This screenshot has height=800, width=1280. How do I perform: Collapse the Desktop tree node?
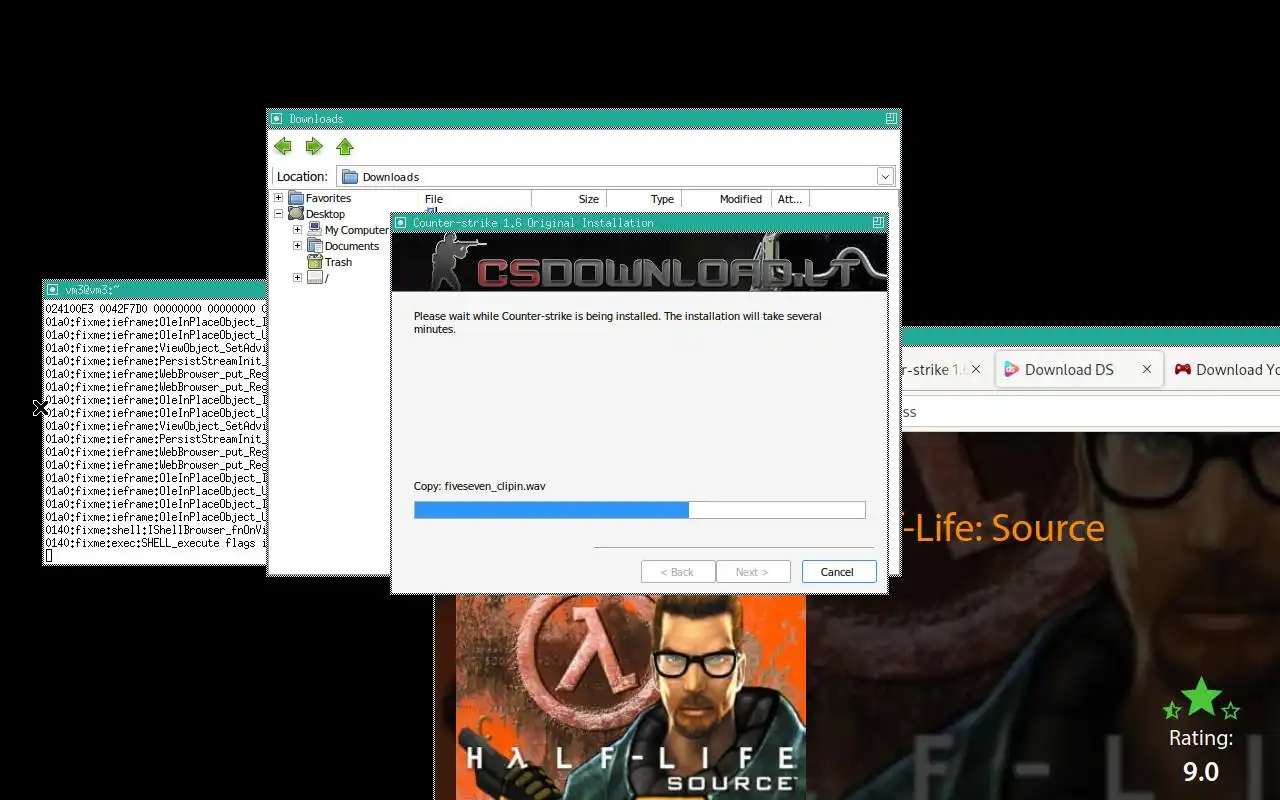[x=278, y=214]
